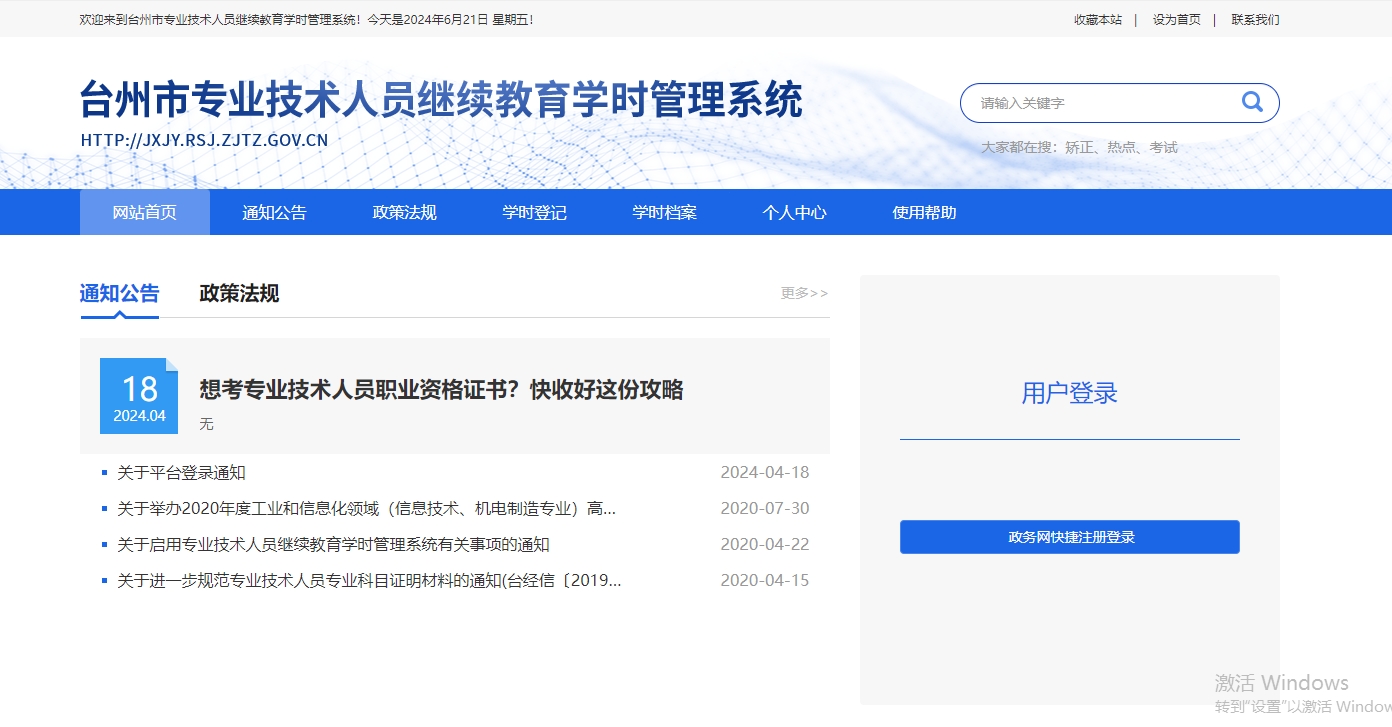Click the date 2020-07-30

(765, 508)
